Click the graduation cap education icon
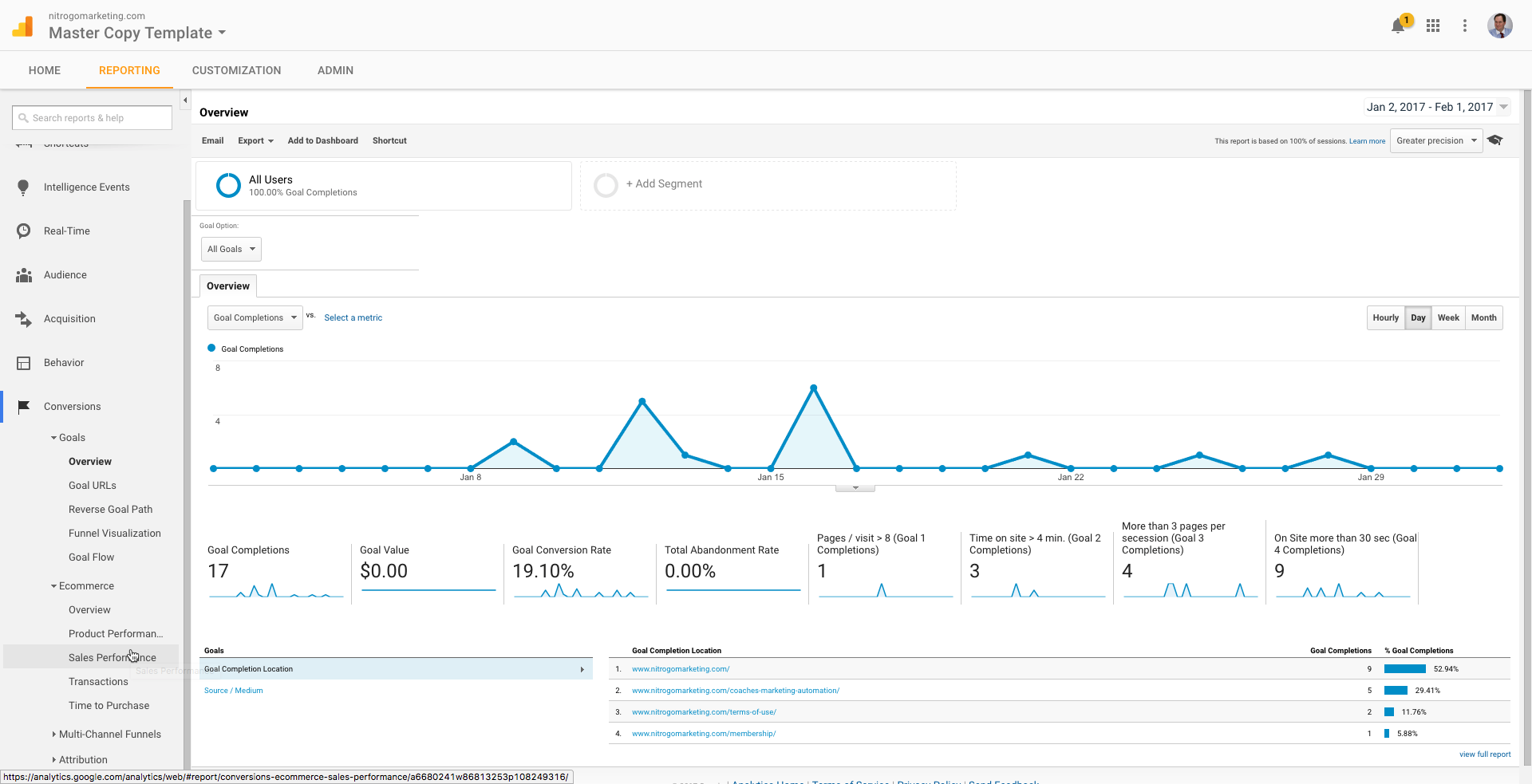The image size is (1532, 784). click(x=1495, y=140)
